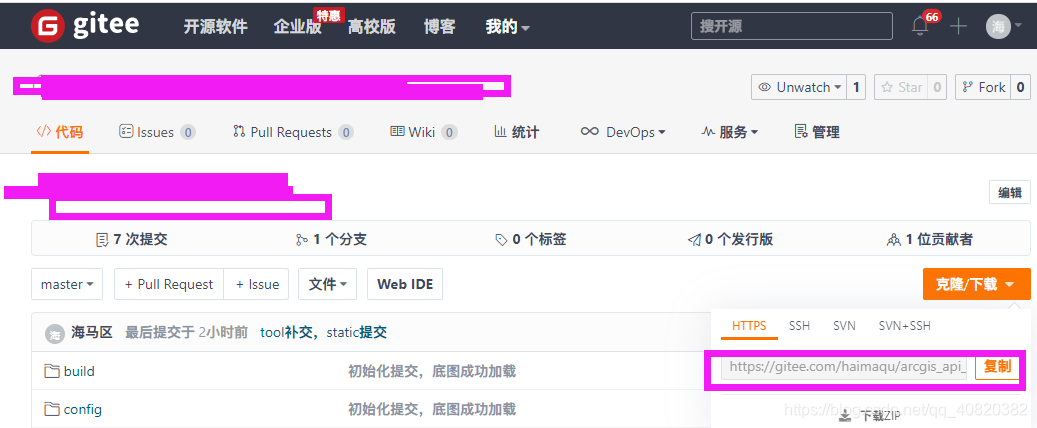
Task: Open 高校版 in the top navigation
Action: click(372, 27)
